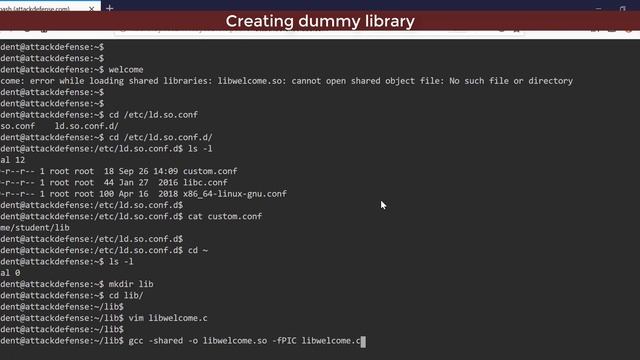640x360 pixels.
Task: Click the 'Sep 26 14:09' timestamp
Action: coord(148,171)
